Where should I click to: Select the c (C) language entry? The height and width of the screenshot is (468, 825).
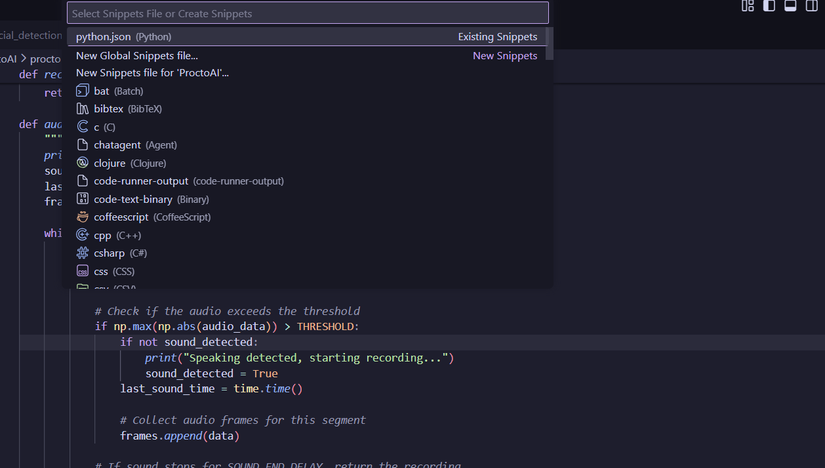coord(308,127)
